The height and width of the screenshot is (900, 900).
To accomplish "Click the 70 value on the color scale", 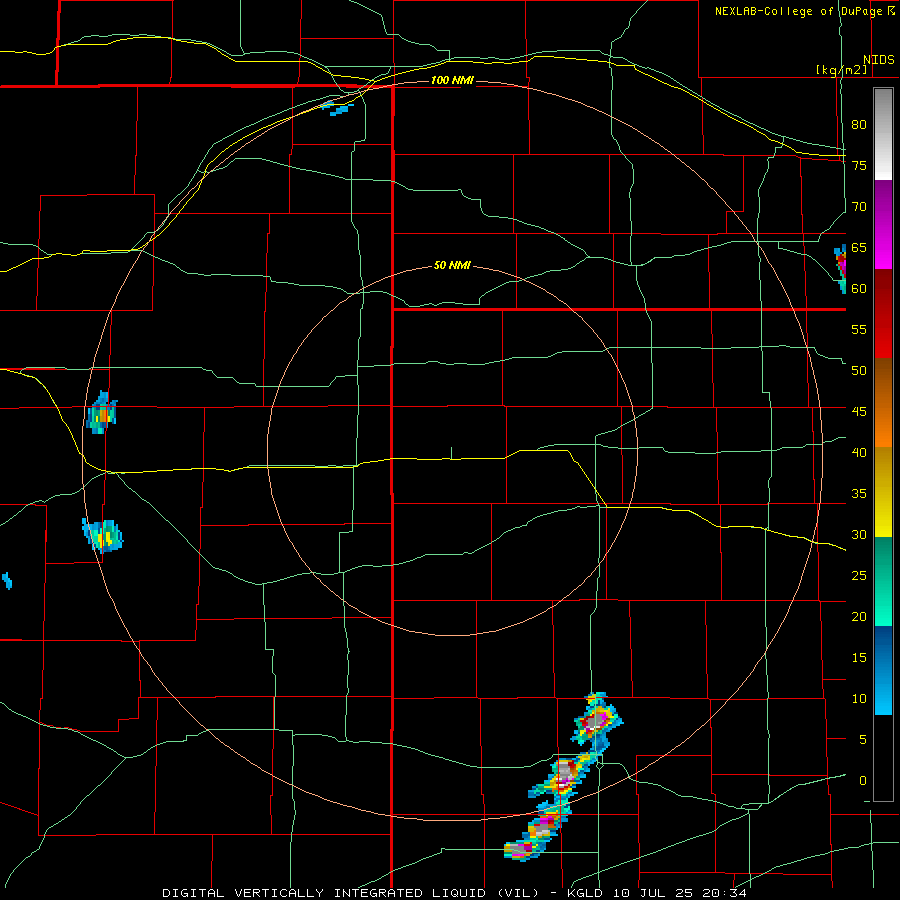I will click(x=859, y=207).
